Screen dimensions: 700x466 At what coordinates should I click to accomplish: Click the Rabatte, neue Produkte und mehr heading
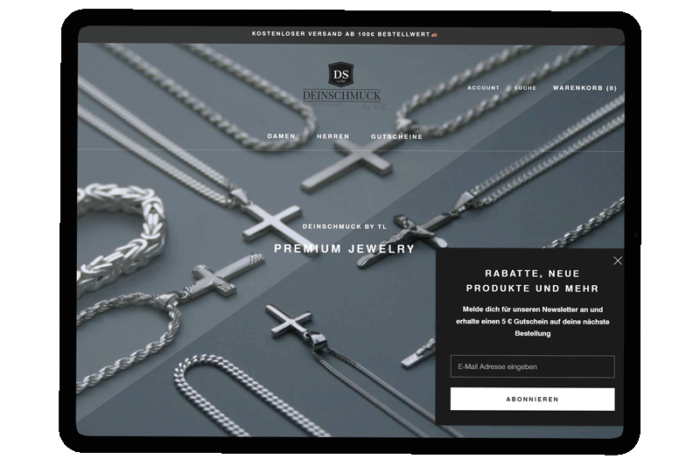pos(532,281)
